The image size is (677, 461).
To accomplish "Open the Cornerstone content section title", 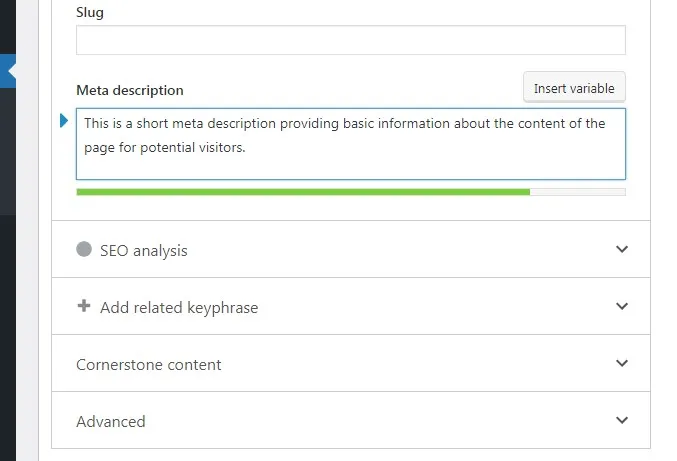I will [x=149, y=365].
